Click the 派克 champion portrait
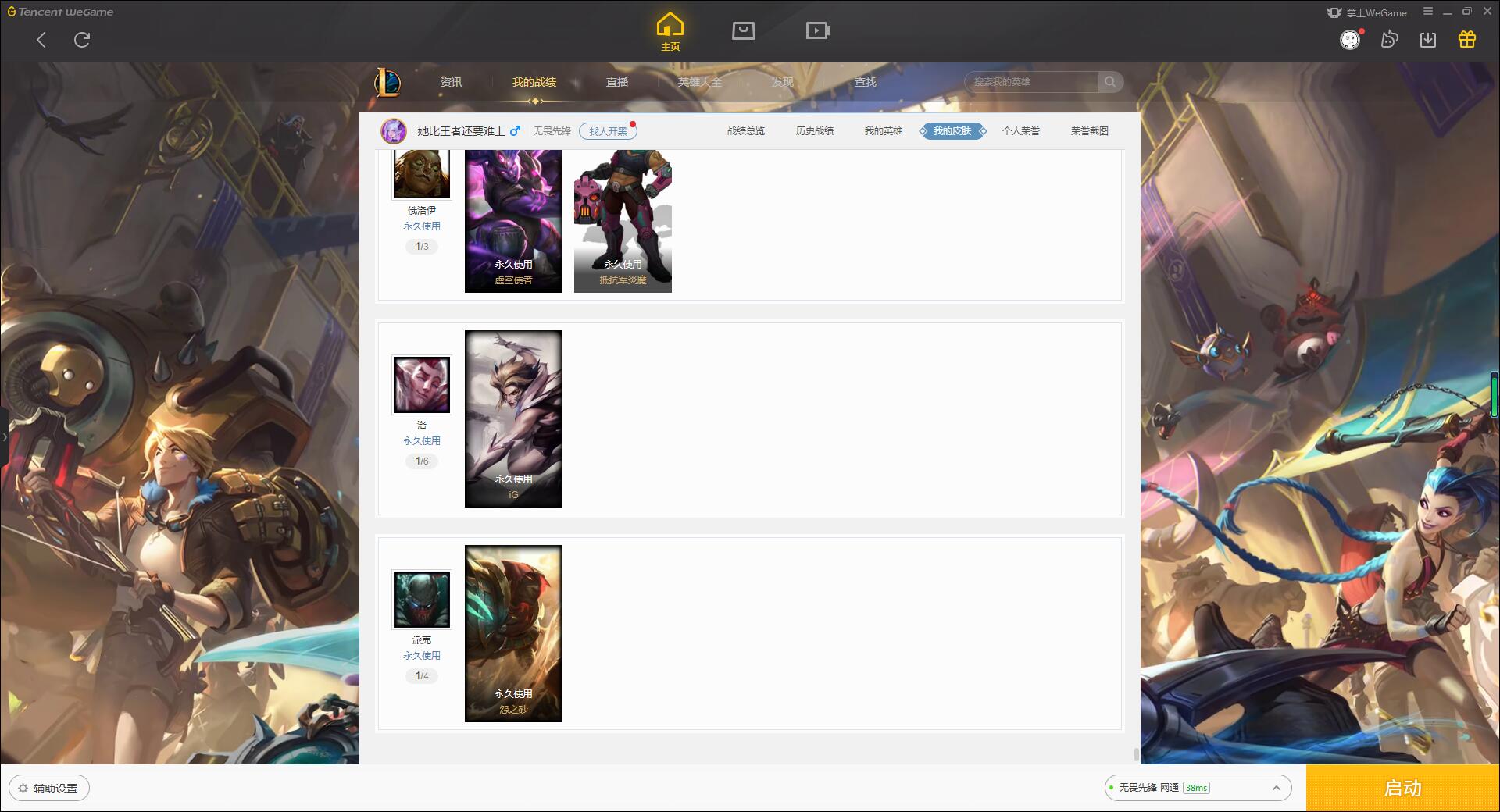 (422, 600)
